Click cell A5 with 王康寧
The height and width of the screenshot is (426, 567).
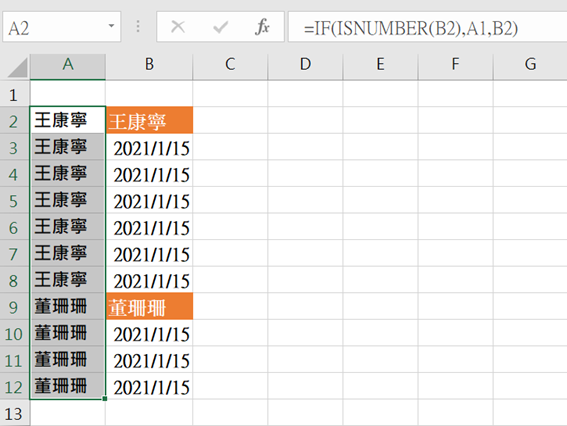[x=68, y=200]
